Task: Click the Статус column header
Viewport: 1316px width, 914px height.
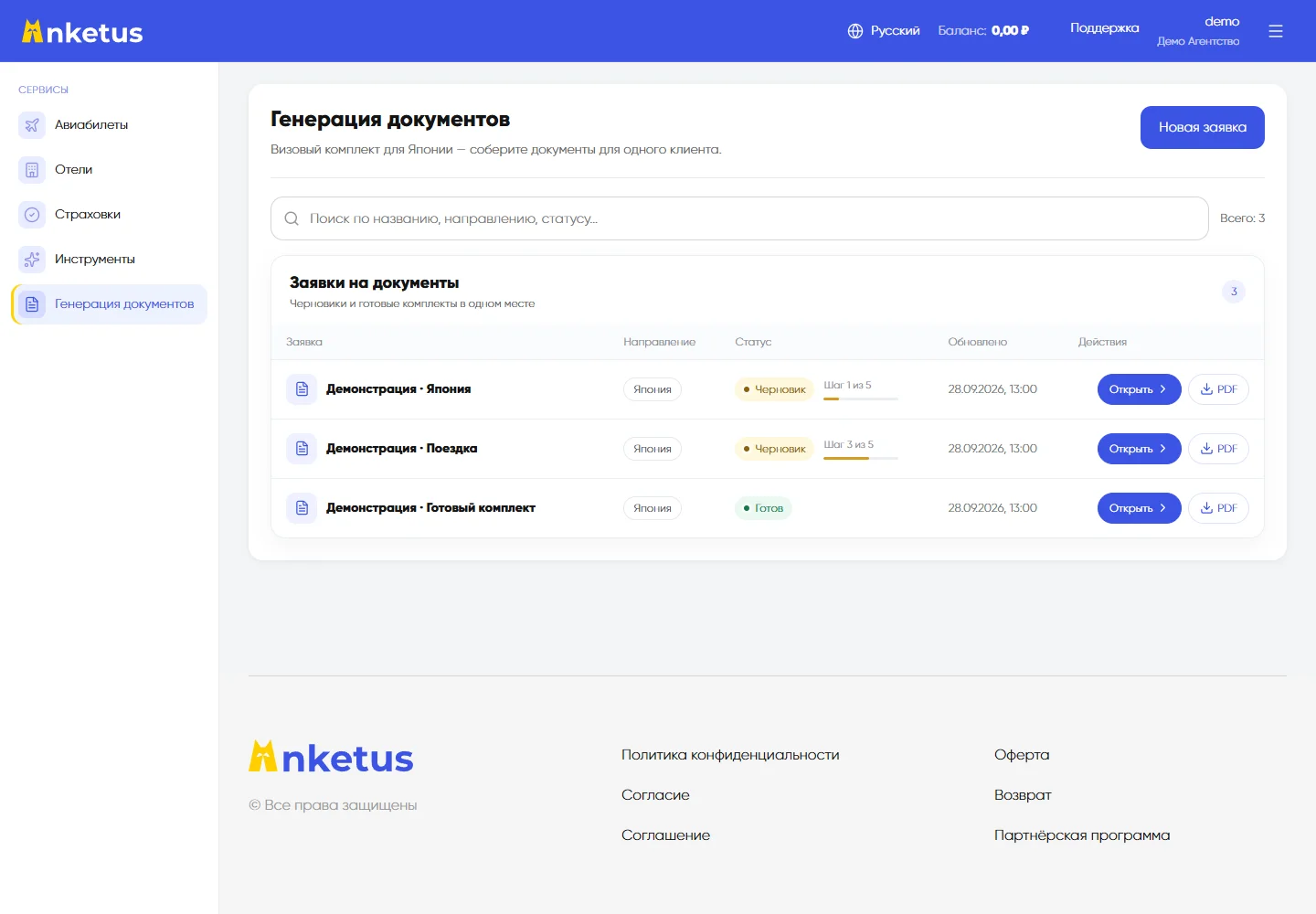Action: click(x=753, y=342)
